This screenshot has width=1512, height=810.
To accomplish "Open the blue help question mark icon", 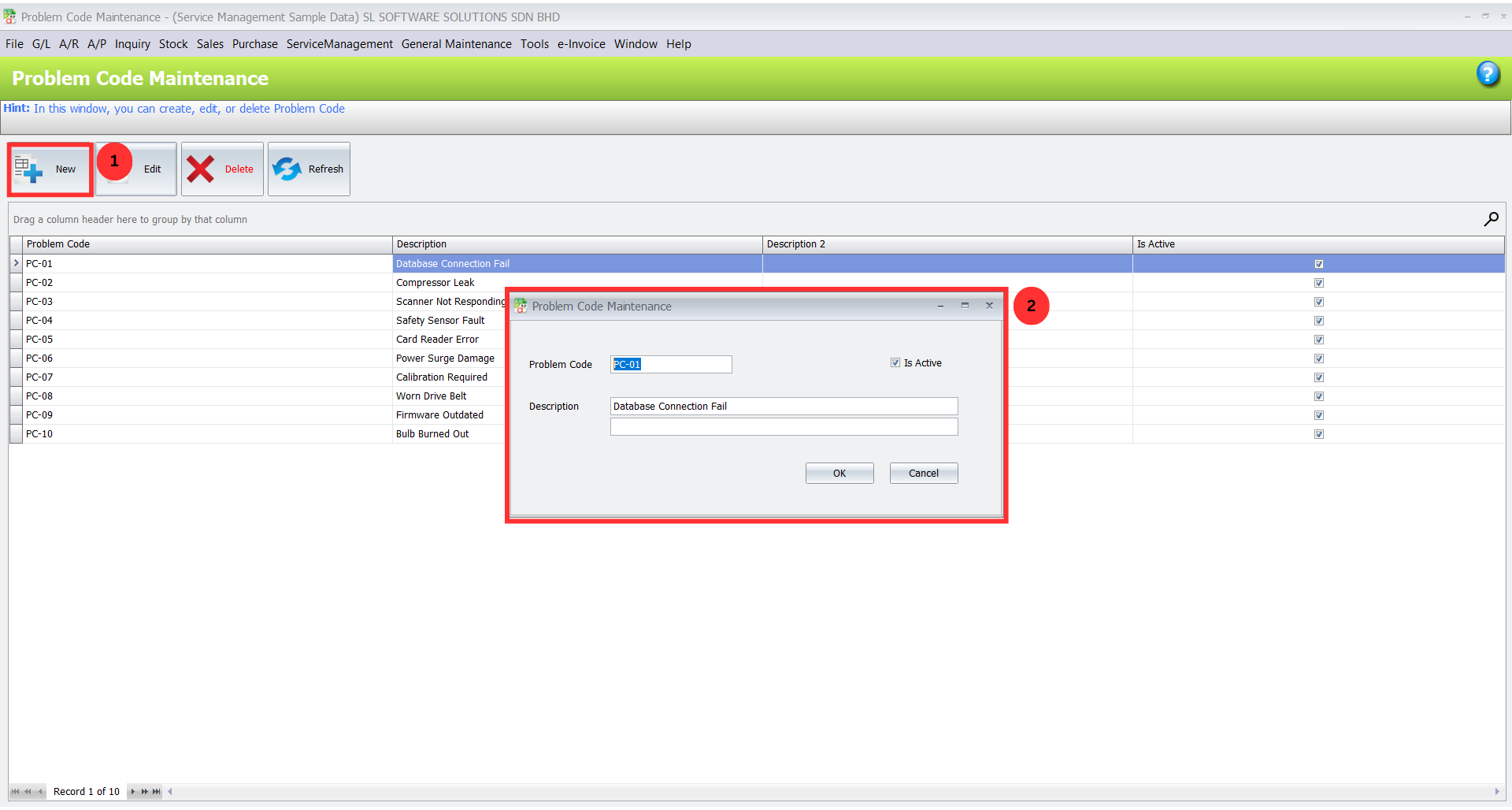I will point(1488,74).
